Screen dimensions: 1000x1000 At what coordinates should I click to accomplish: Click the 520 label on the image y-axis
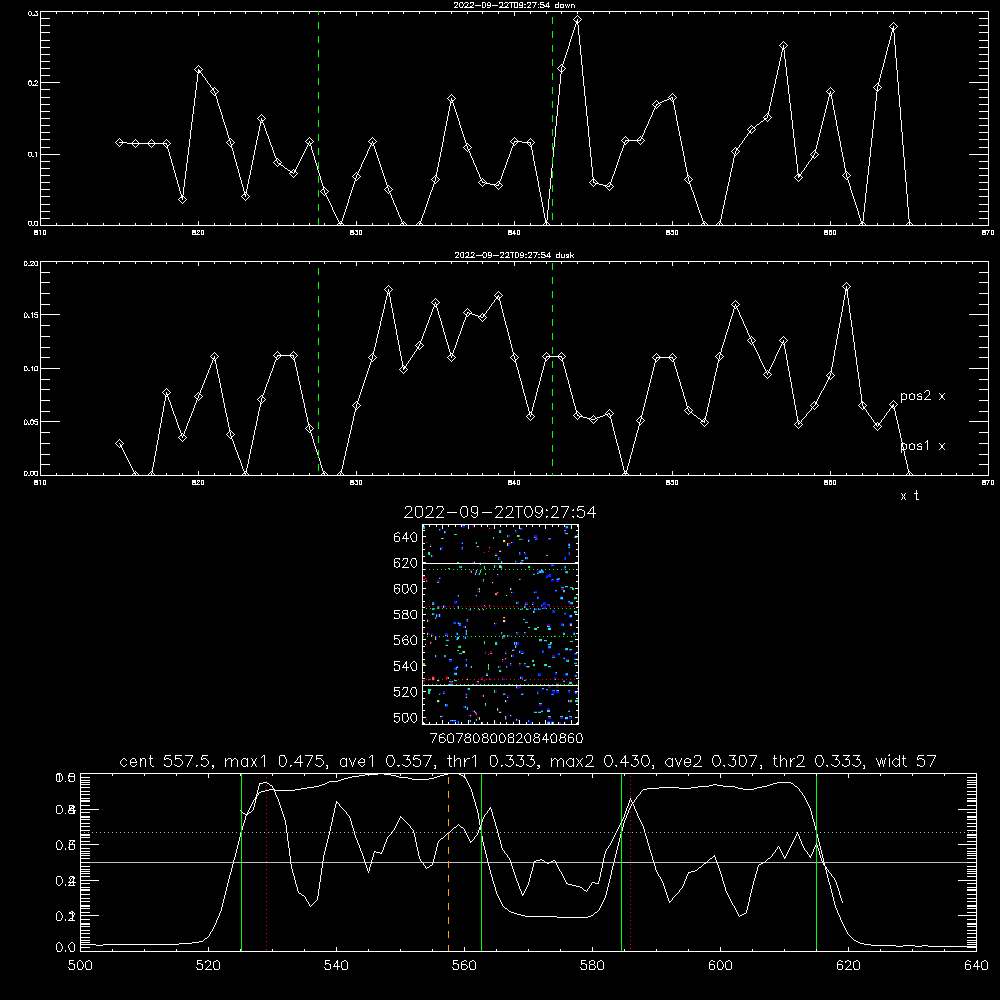coord(406,692)
